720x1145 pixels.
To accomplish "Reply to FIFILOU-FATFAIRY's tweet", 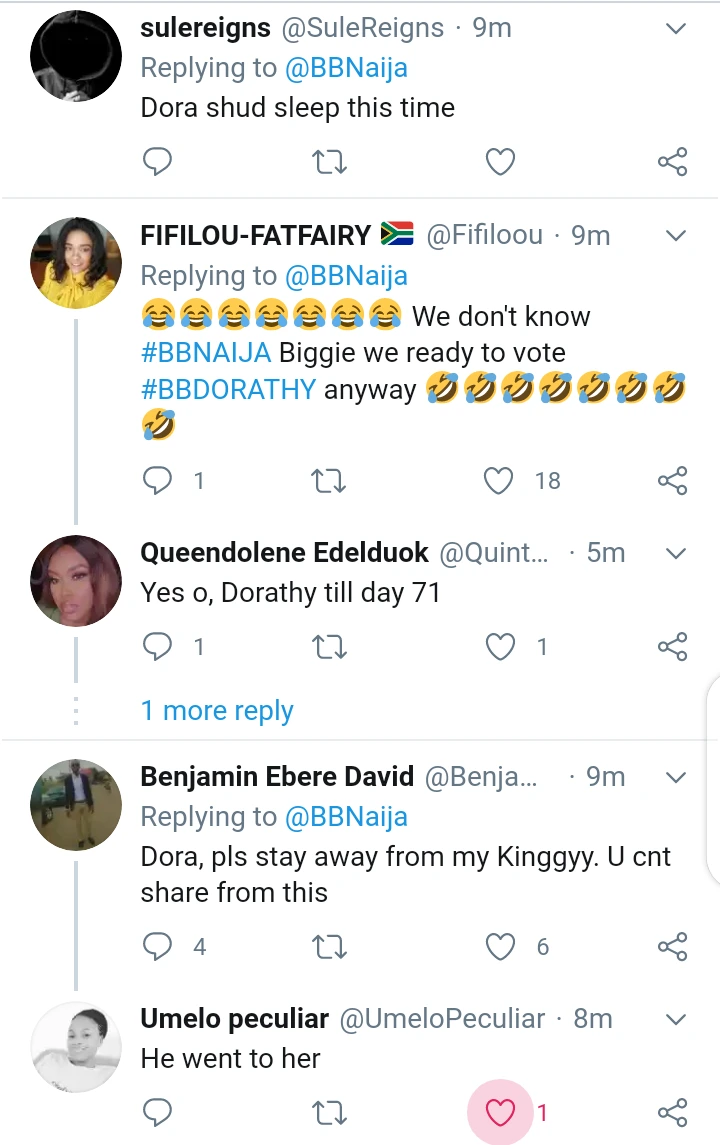I will click(x=157, y=481).
